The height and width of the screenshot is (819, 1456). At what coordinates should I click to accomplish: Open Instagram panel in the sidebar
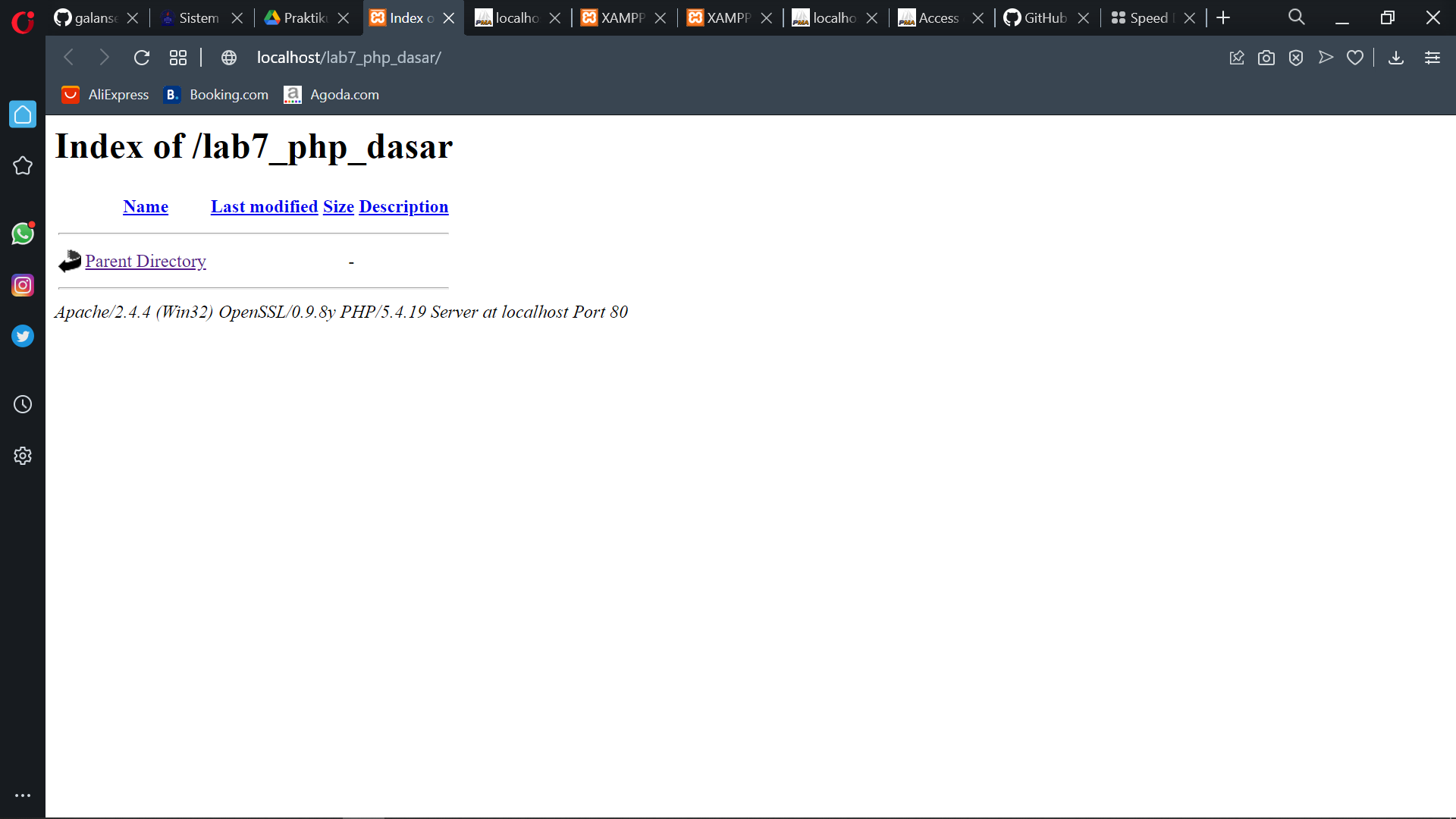pos(23,285)
